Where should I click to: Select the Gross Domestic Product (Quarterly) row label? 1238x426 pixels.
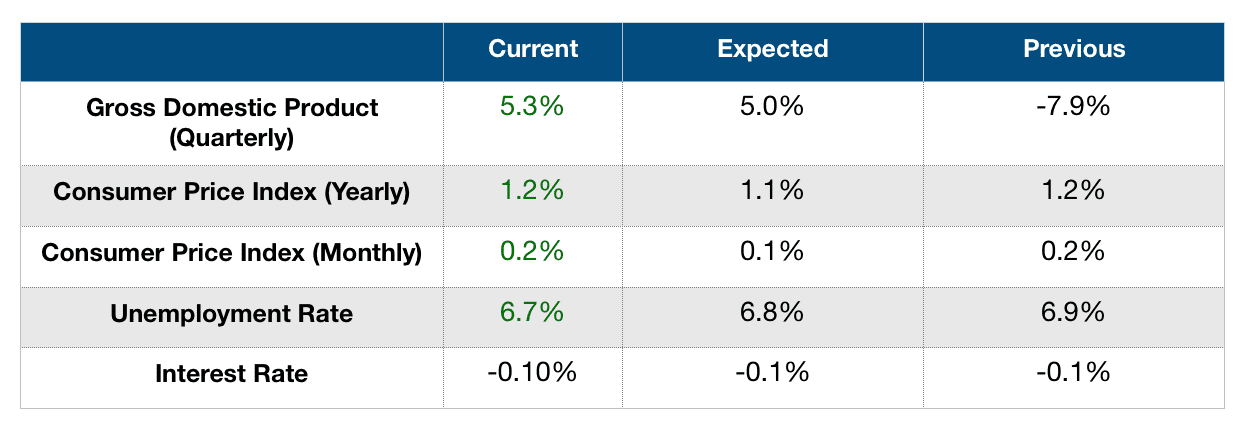(x=232, y=123)
